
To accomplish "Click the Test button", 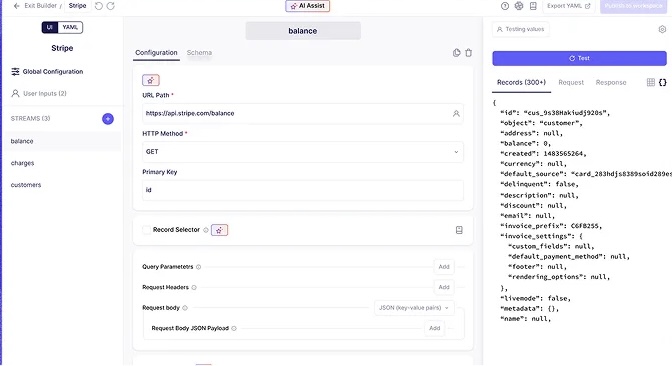I will point(579,58).
